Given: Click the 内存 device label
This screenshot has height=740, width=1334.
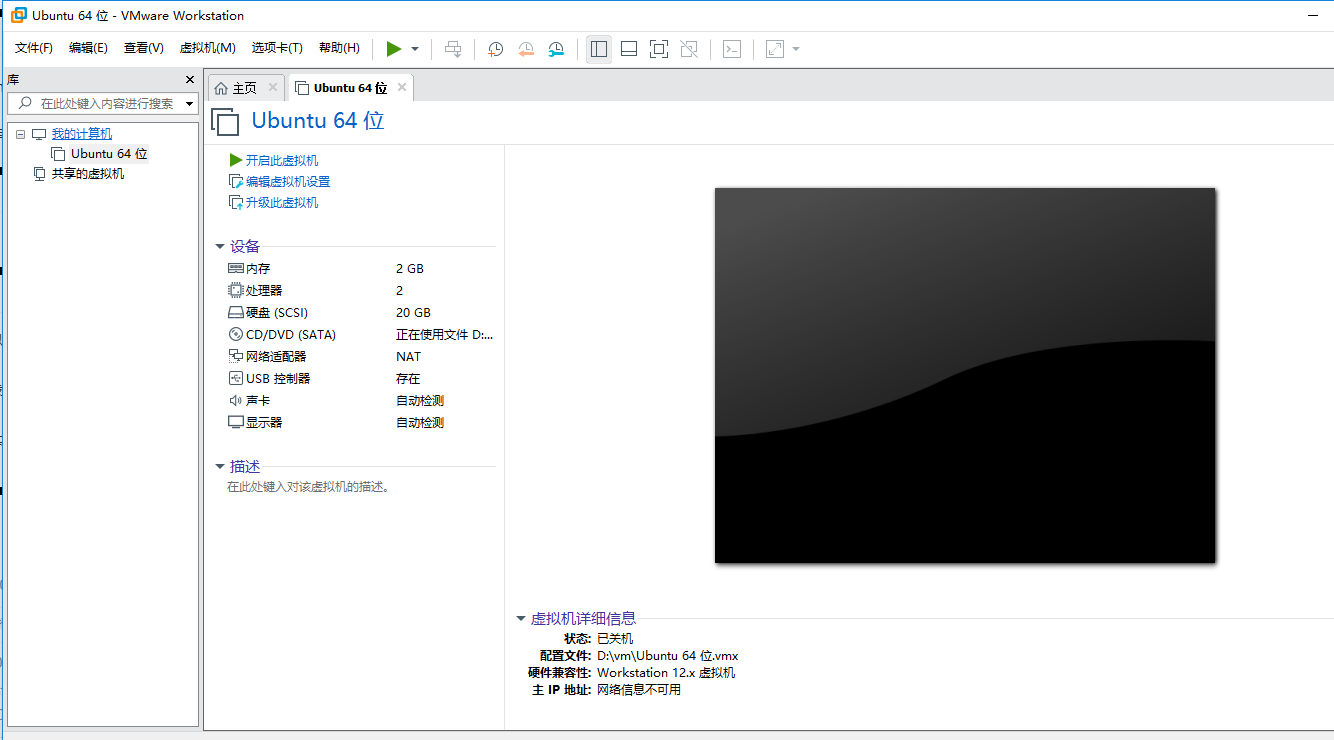Looking at the screenshot, I should (x=258, y=268).
